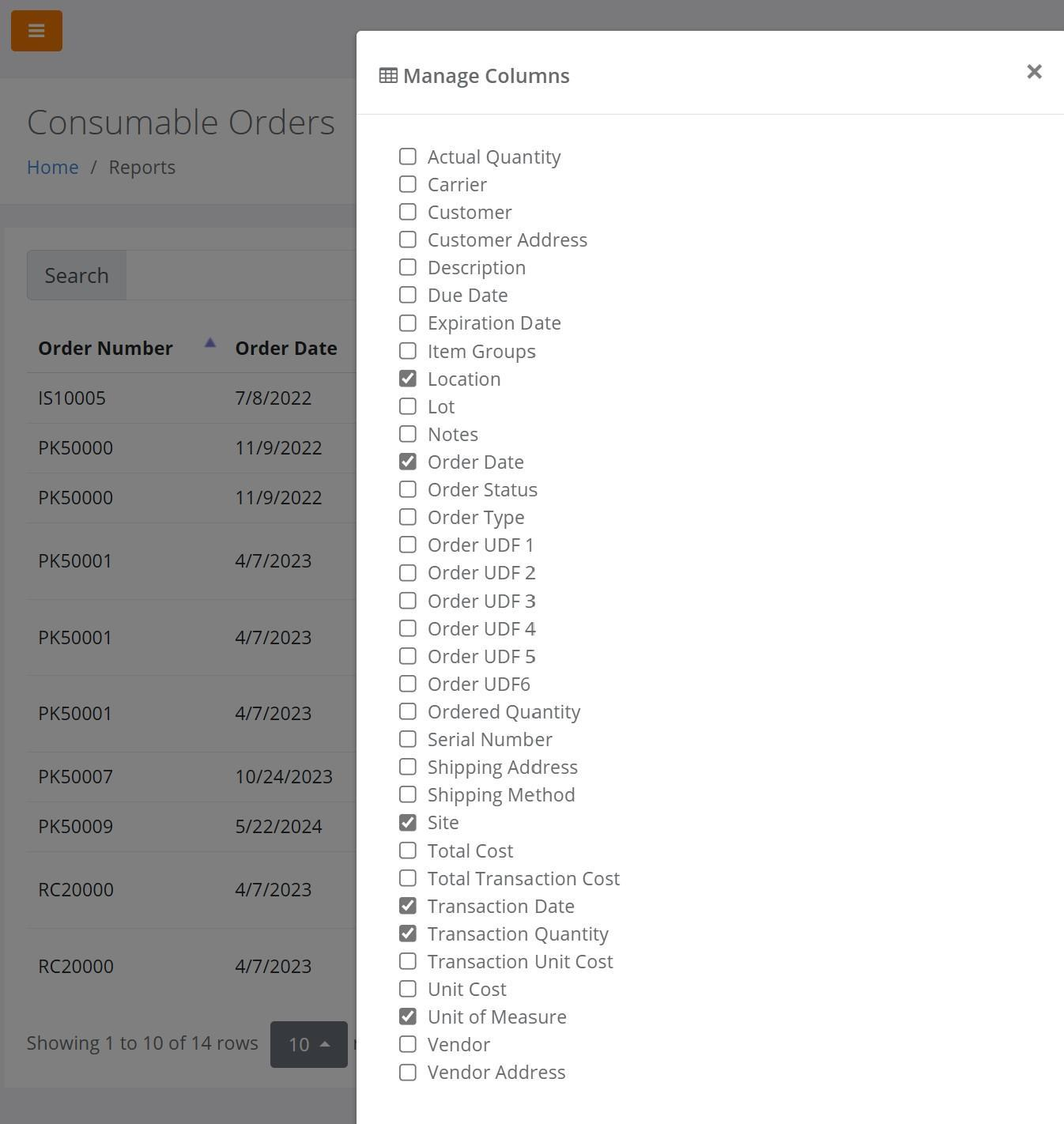Enable the Serial Number column

point(408,739)
